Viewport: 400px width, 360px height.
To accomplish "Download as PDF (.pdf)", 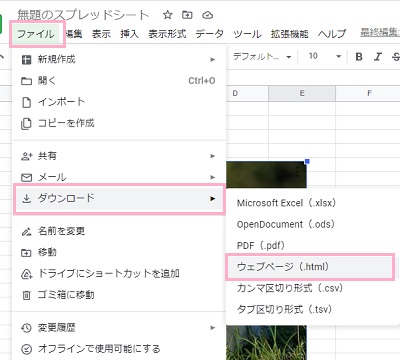I will 312,246.
